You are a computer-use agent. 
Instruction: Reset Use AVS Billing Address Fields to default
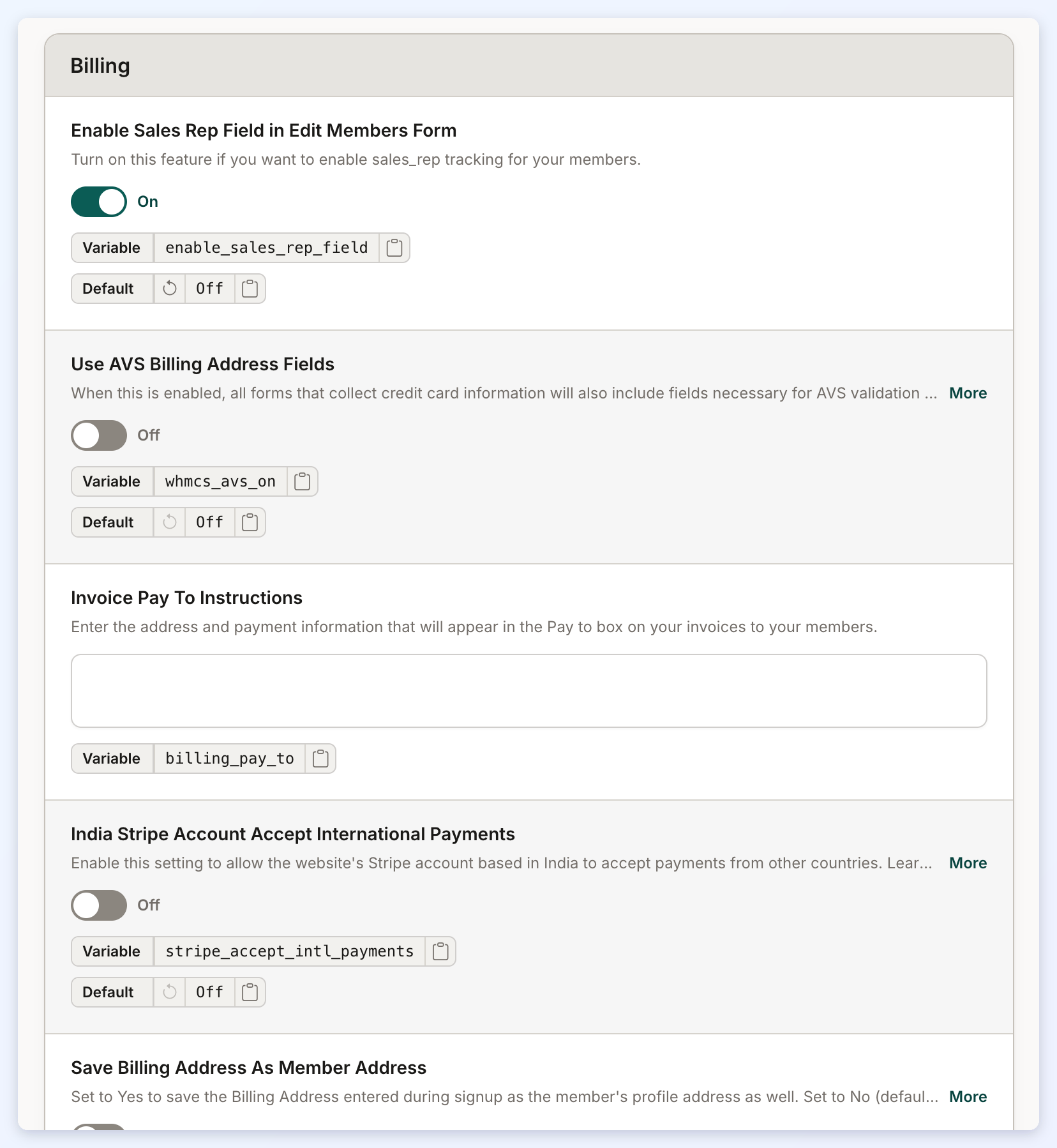tap(170, 522)
